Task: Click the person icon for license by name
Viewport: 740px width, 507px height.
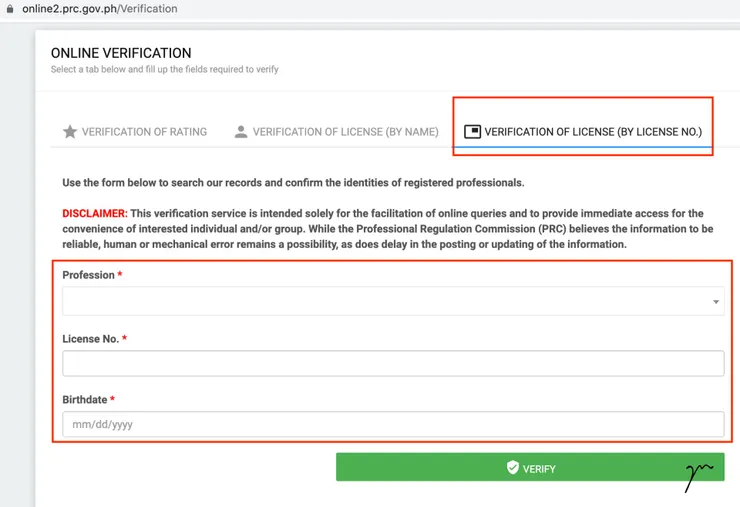Action: tap(241, 132)
